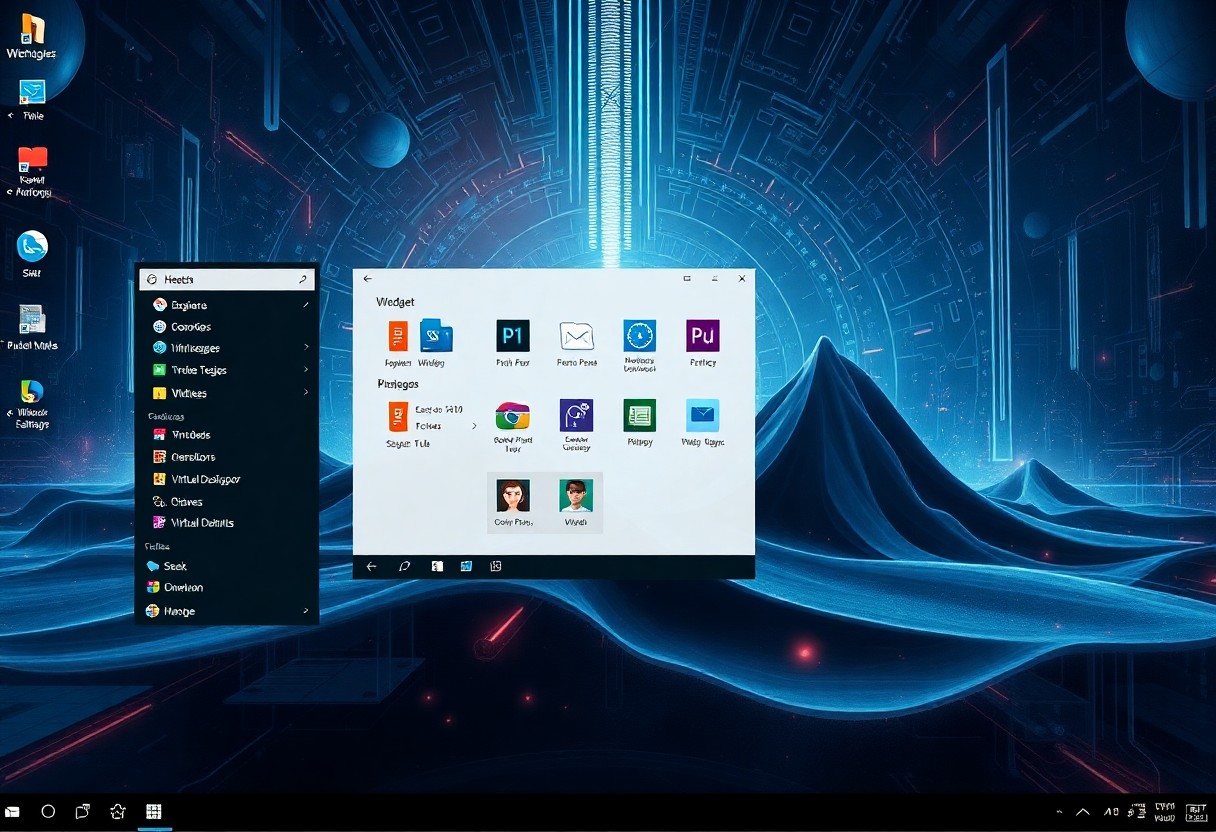Viewport: 1216px width, 832px height.
Task: Open the arrow on the first menu row
Action: [306, 305]
